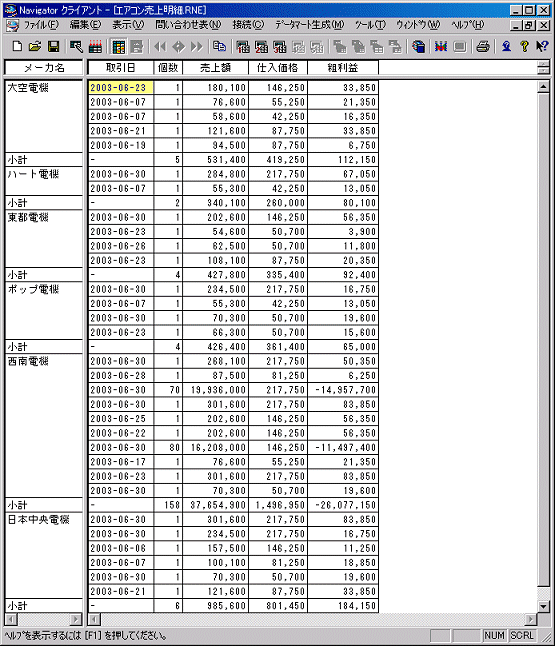Image resolution: width=555 pixels, height=646 pixels.
Task: Click the query condition icon right of Save
Action: (x=76, y=47)
